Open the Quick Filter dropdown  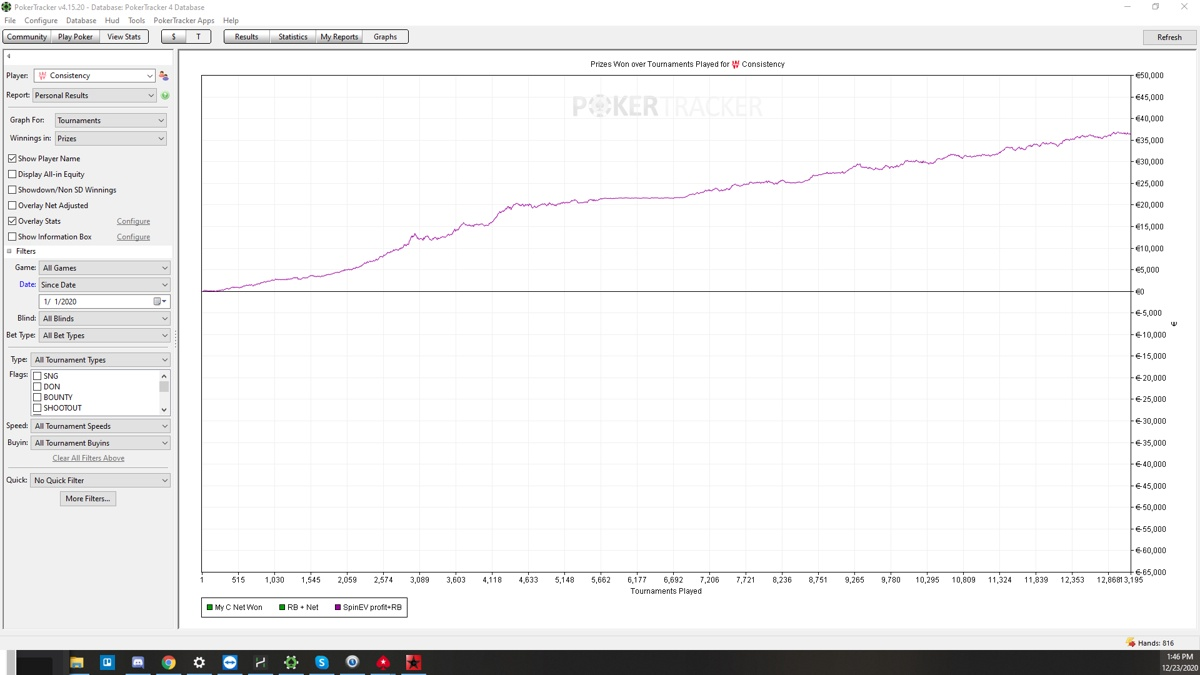pyautogui.click(x=100, y=480)
